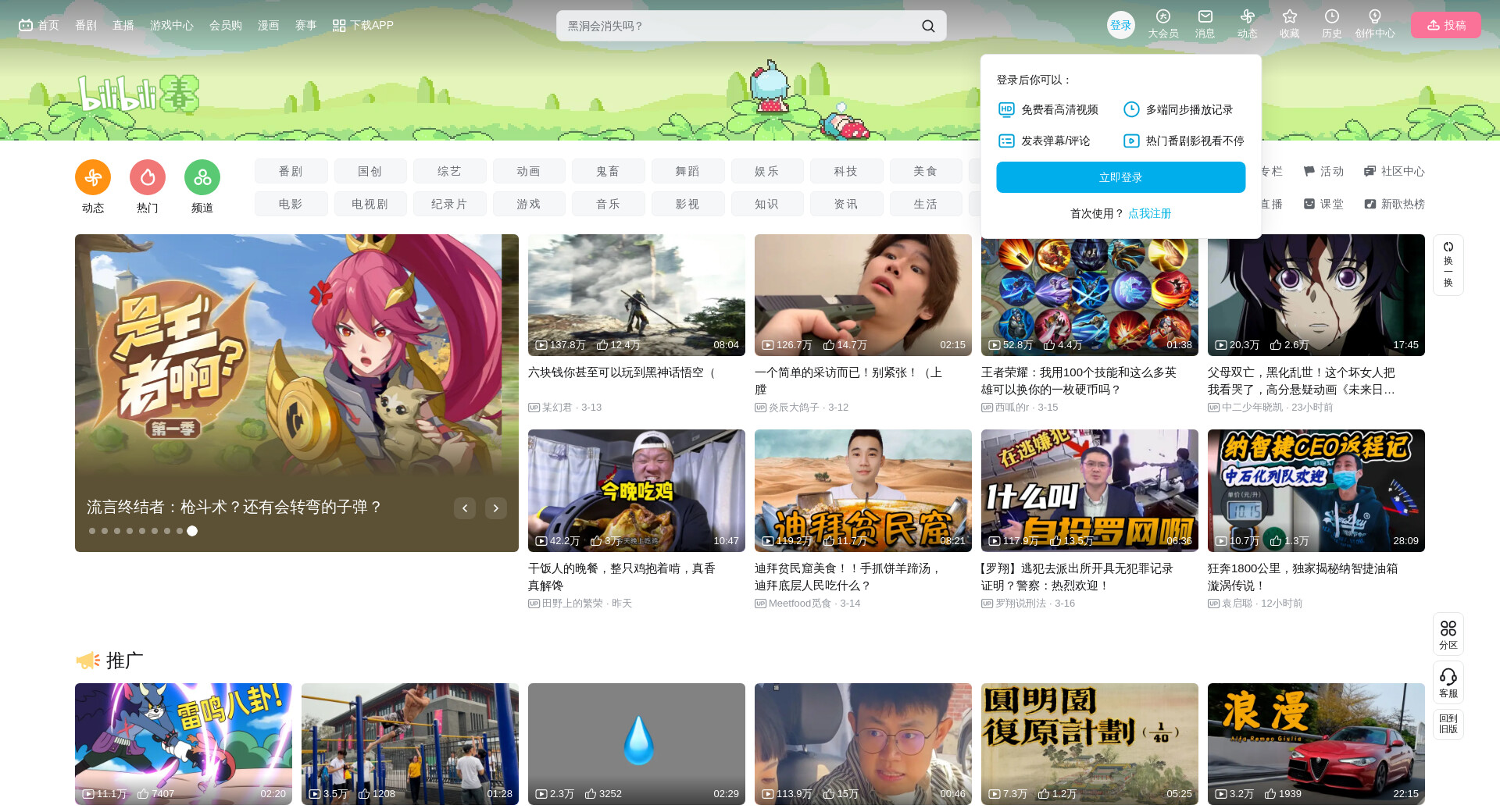Click the 点我注册 link
This screenshot has height=812, width=1500.
click(1149, 213)
